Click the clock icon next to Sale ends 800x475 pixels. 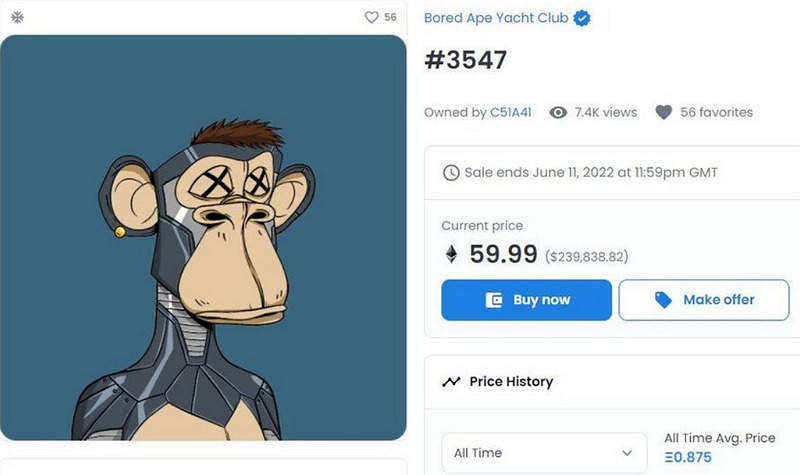point(451,172)
